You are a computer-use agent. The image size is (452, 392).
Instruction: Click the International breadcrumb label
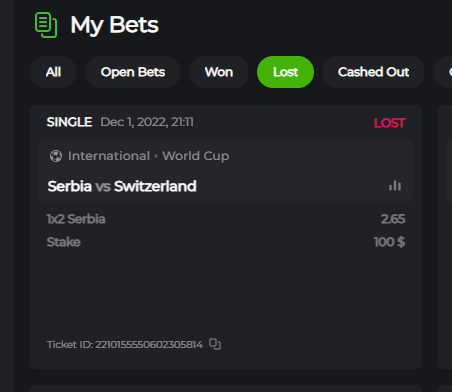click(x=109, y=156)
